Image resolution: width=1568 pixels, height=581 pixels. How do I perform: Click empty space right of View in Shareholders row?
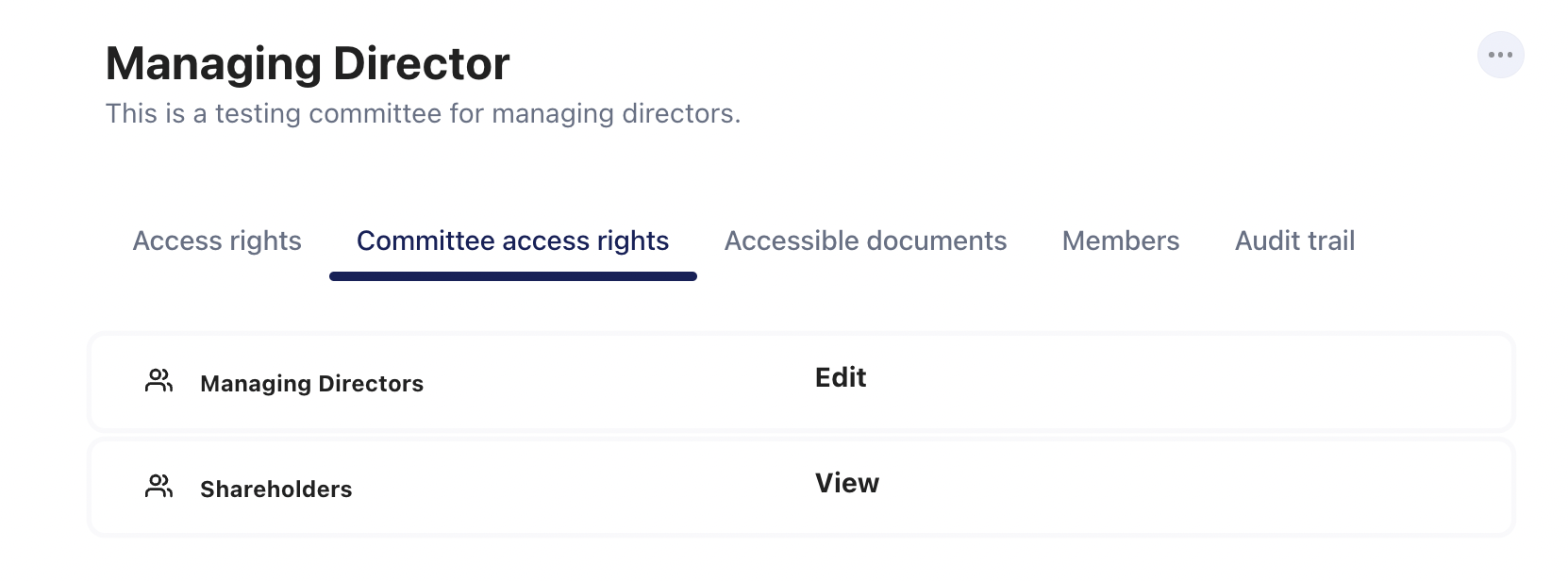pos(1179,488)
